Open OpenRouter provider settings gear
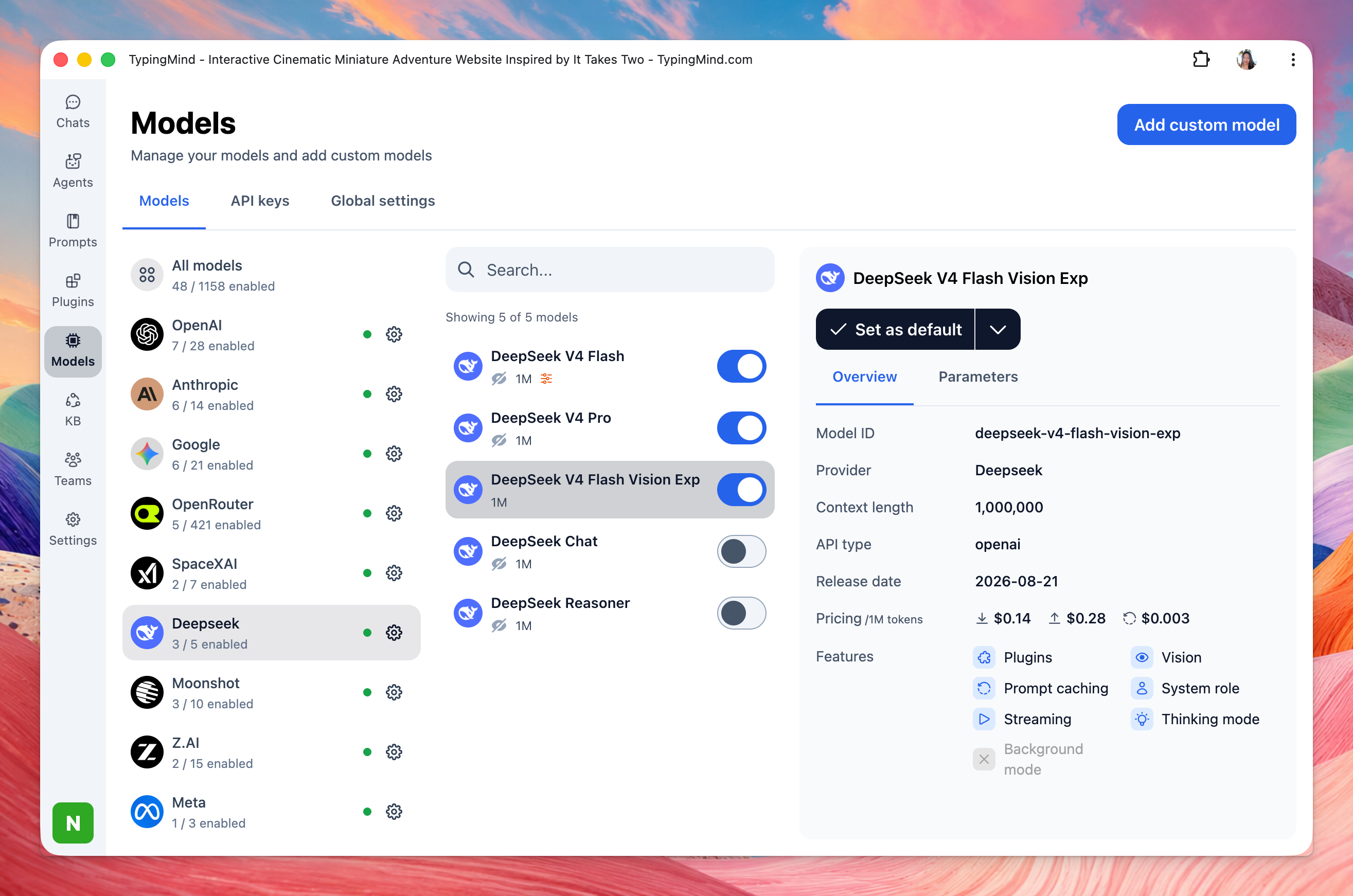1353x896 pixels. (x=394, y=513)
